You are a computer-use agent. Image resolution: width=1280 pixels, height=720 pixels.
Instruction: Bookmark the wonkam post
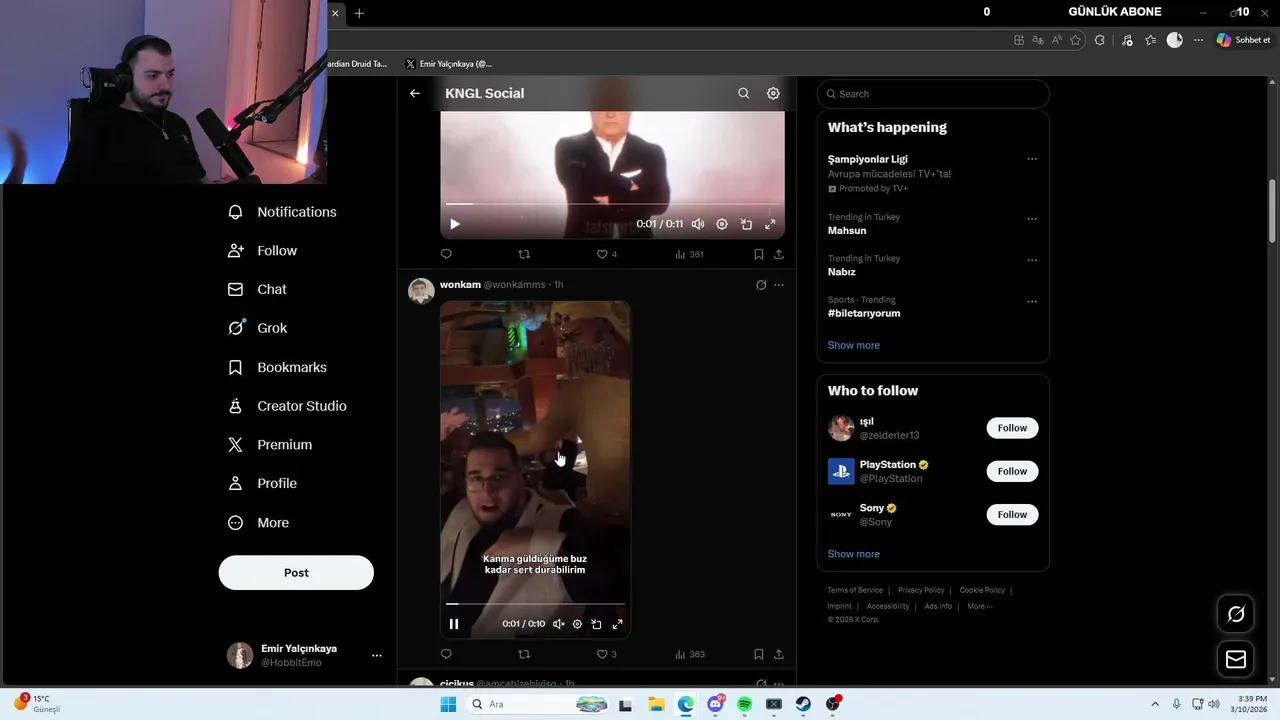(x=758, y=654)
